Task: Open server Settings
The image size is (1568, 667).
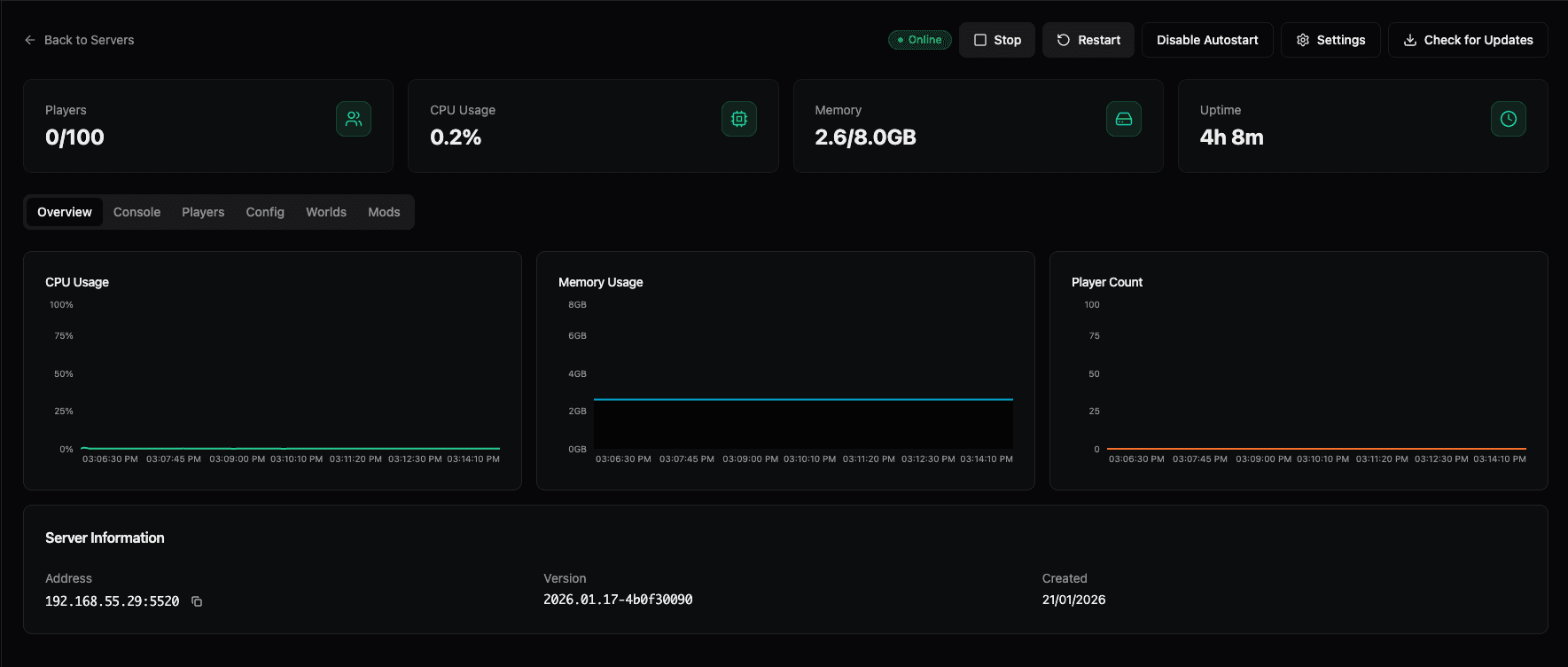Action: point(1330,40)
